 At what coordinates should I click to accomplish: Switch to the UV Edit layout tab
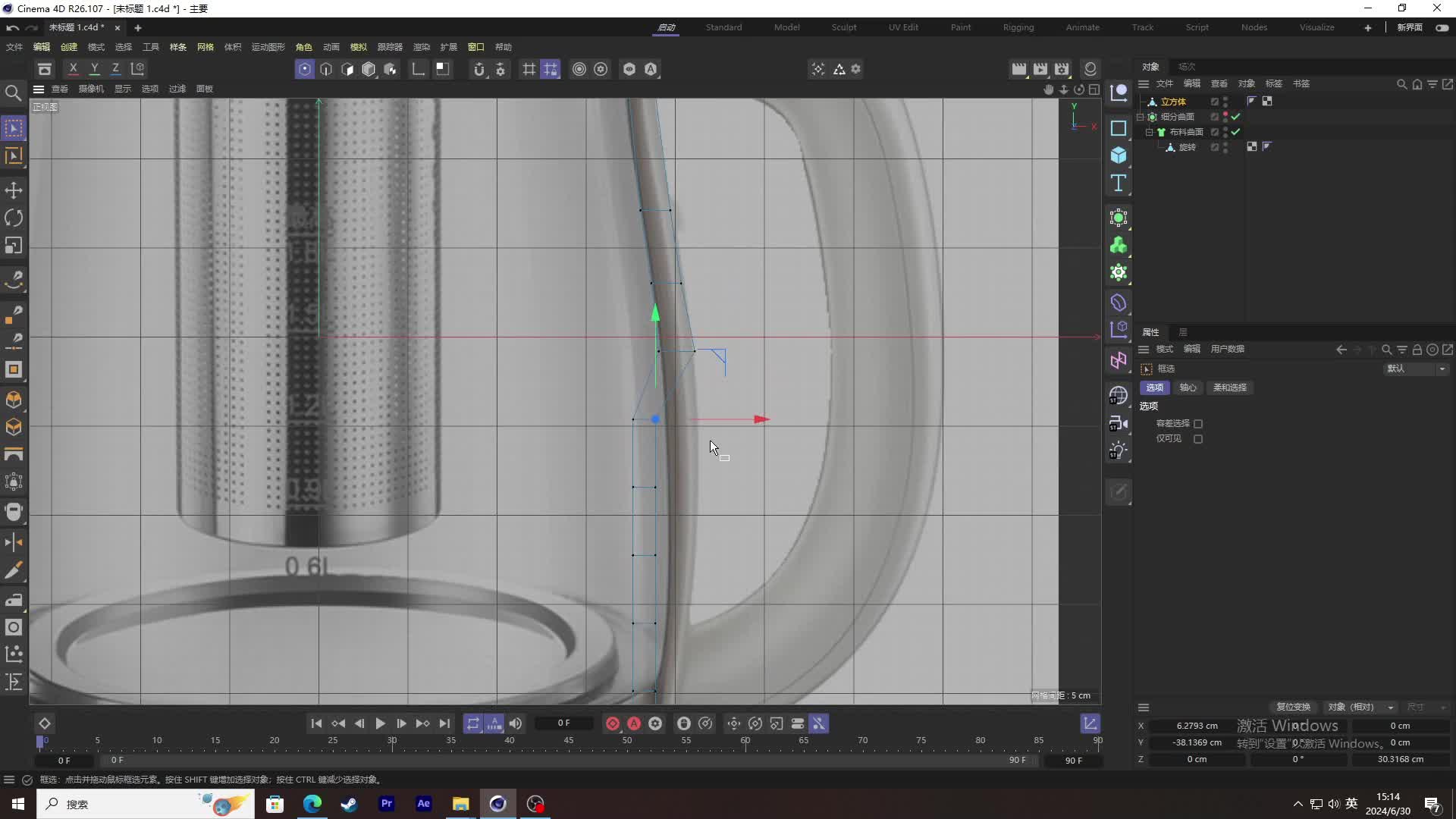tap(903, 27)
